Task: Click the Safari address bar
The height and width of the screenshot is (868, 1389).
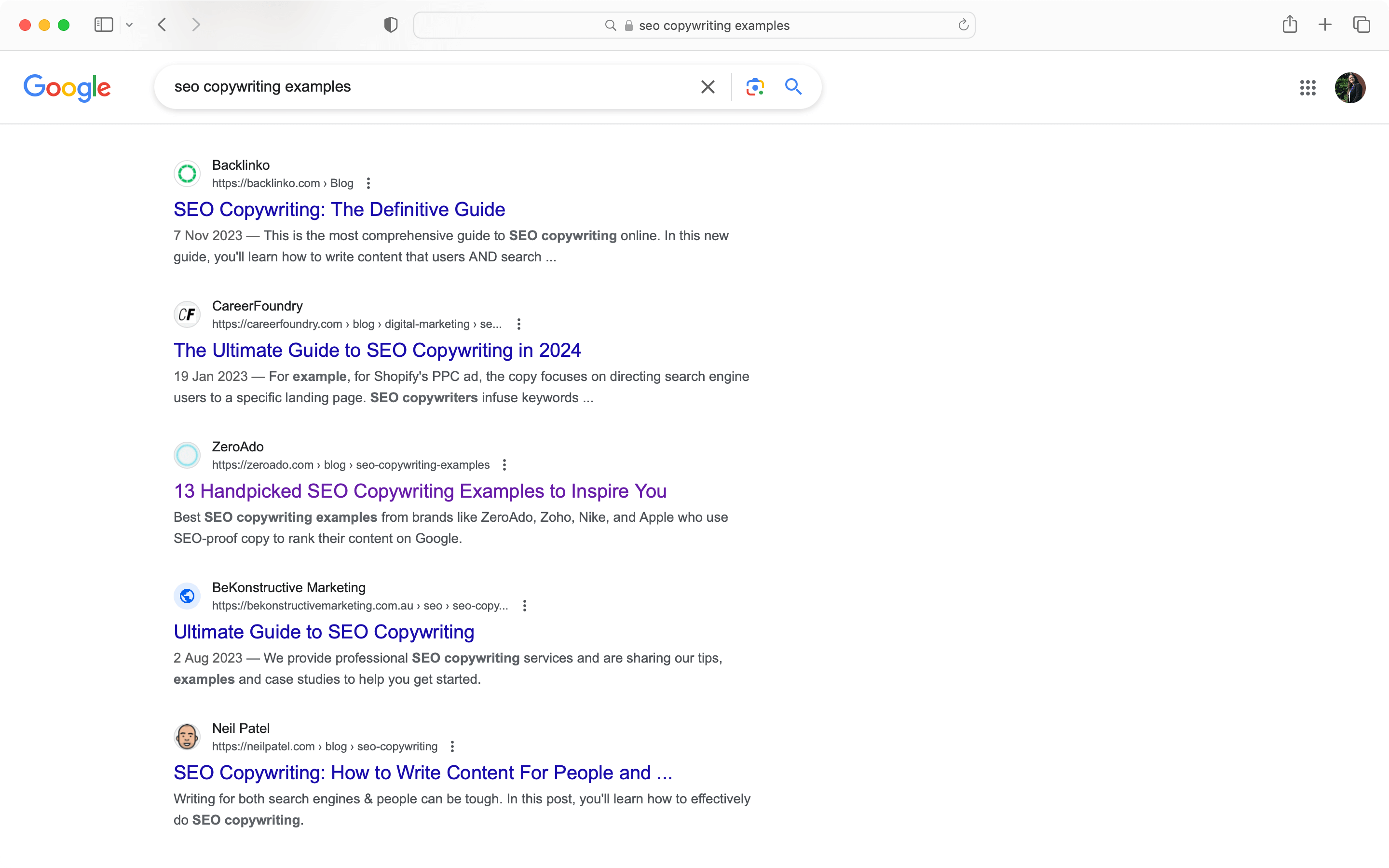Action: (694, 25)
